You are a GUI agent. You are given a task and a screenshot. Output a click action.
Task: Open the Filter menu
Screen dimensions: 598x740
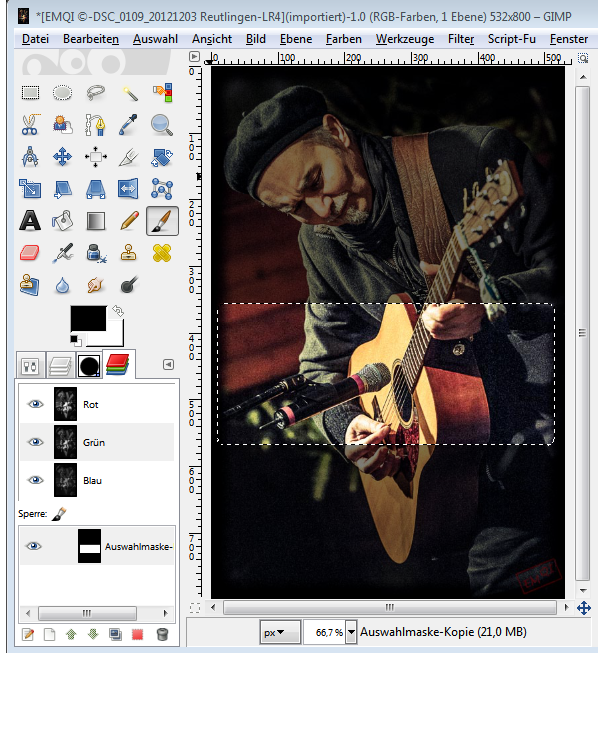coord(461,39)
